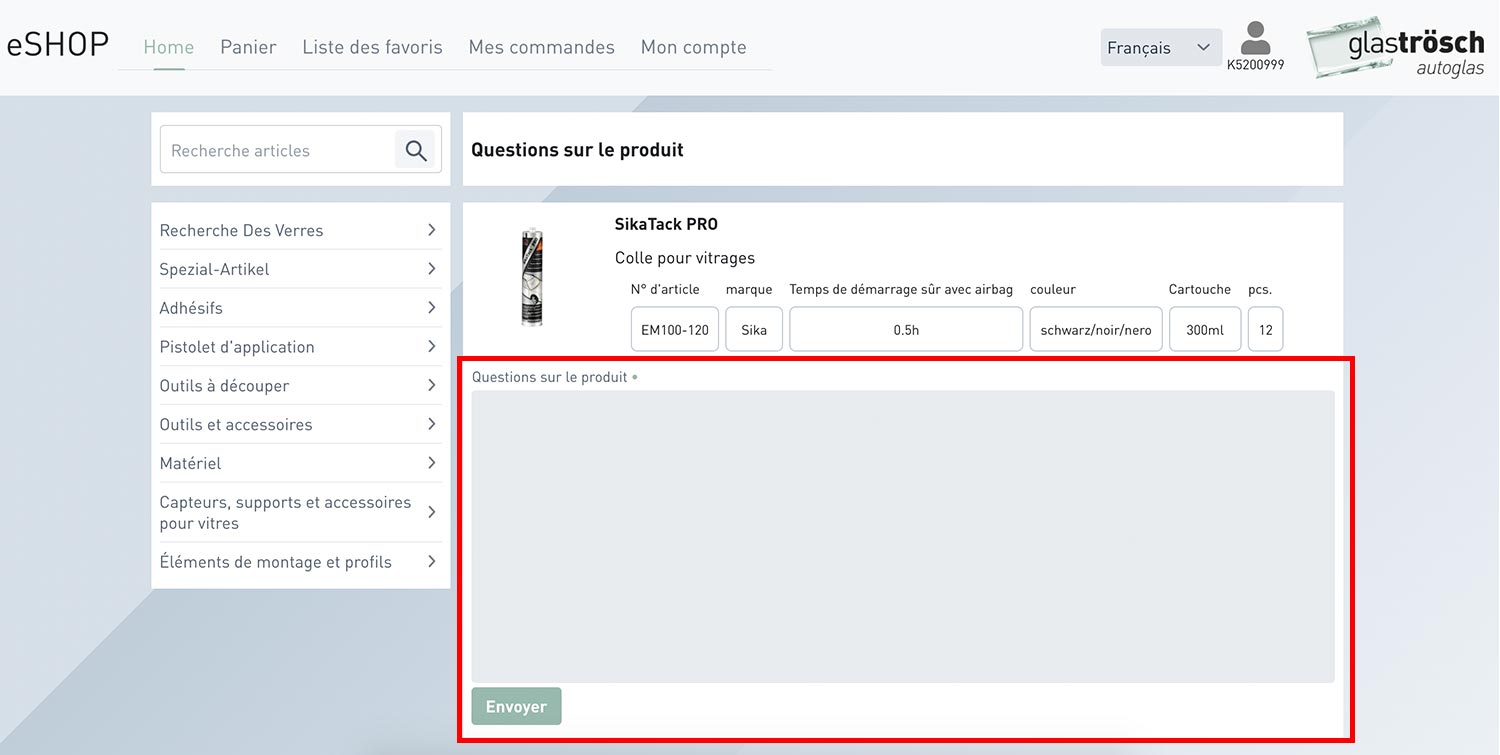Click the SikaTack PRO product thumbnail

532,277
